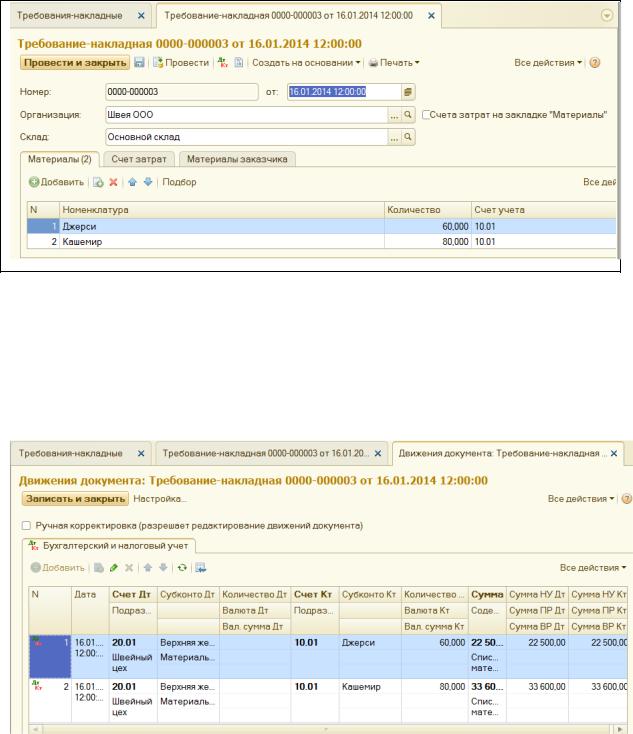
Task: Click the date field 16.01.2014 12:00:00
Action: (x=344, y=92)
